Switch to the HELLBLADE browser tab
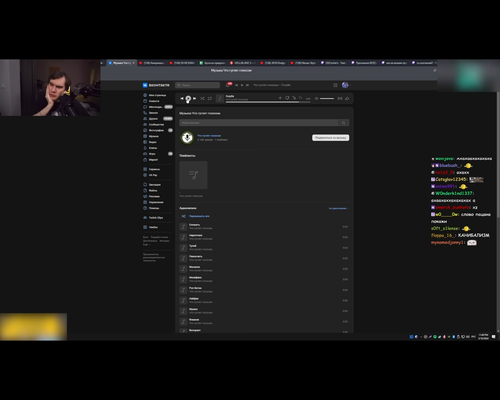This screenshot has height=400, width=500. (x=242, y=63)
